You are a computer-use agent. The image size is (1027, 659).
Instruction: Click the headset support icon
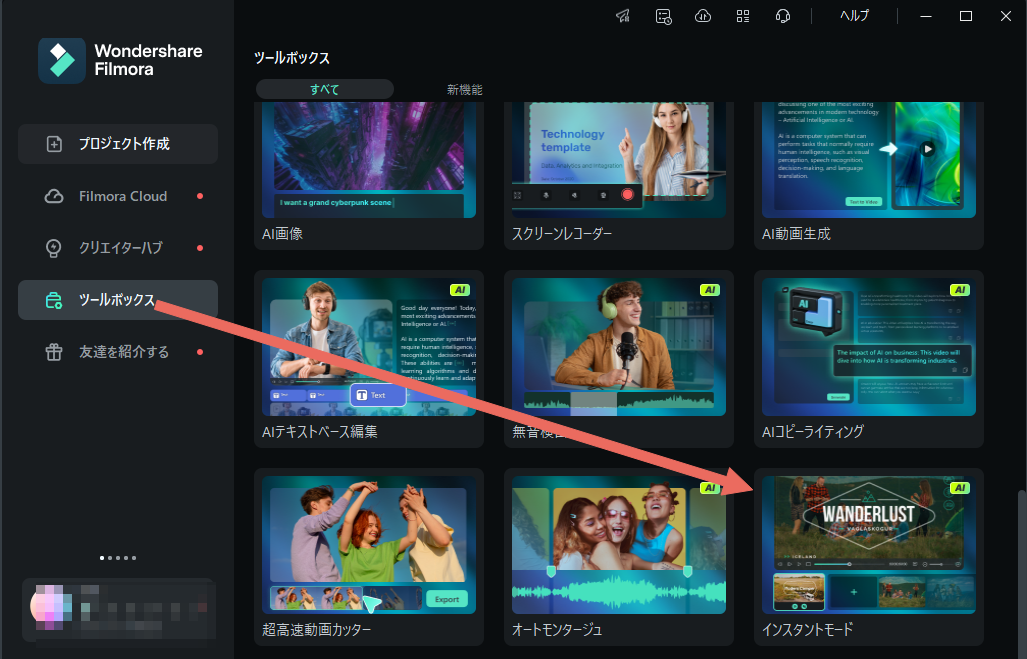783,16
